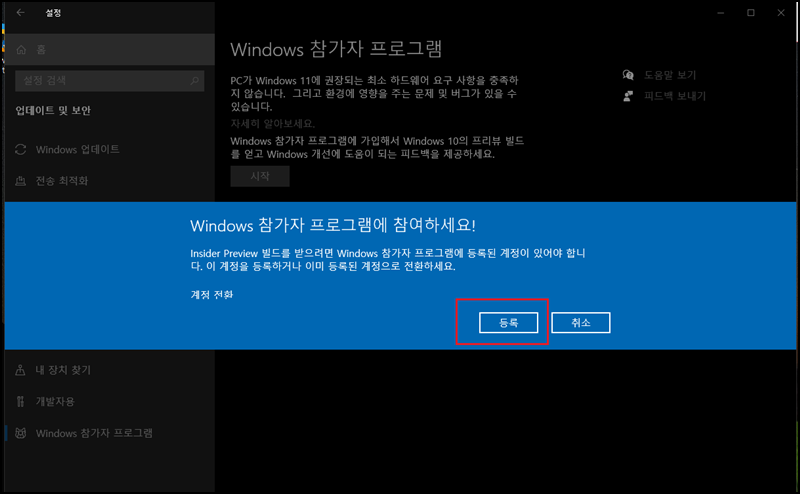Screen dimensions: 800x494
Task: Click the Insider Program cat icon
Action: (21, 433)
